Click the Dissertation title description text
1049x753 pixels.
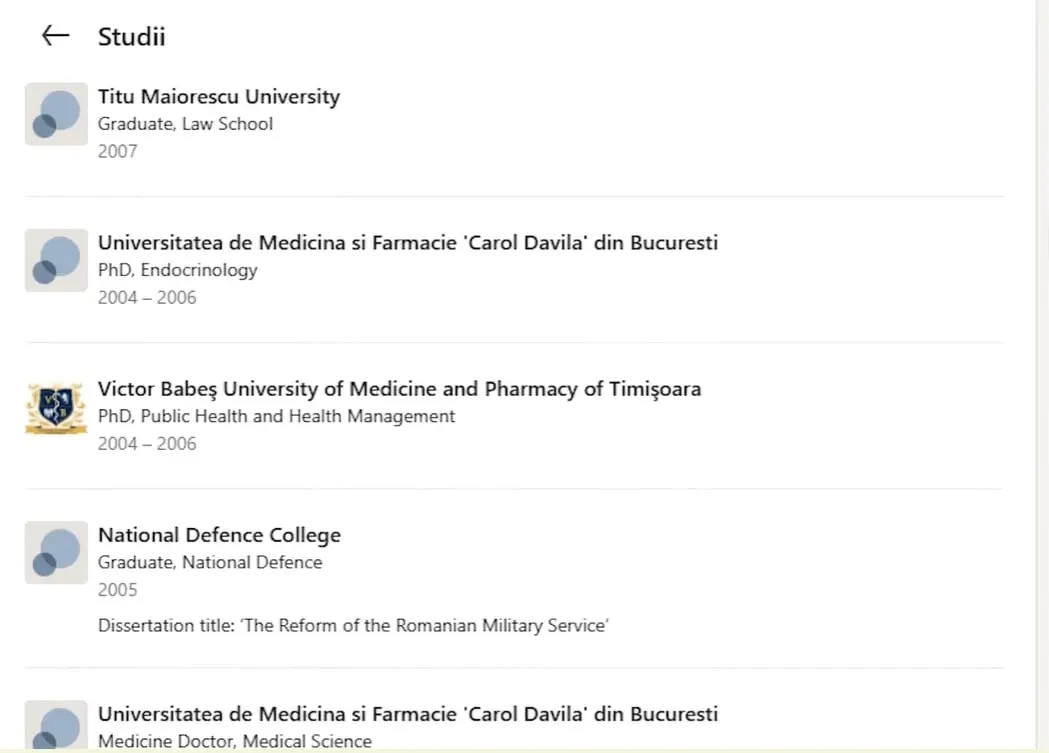(x=353, y=626)
